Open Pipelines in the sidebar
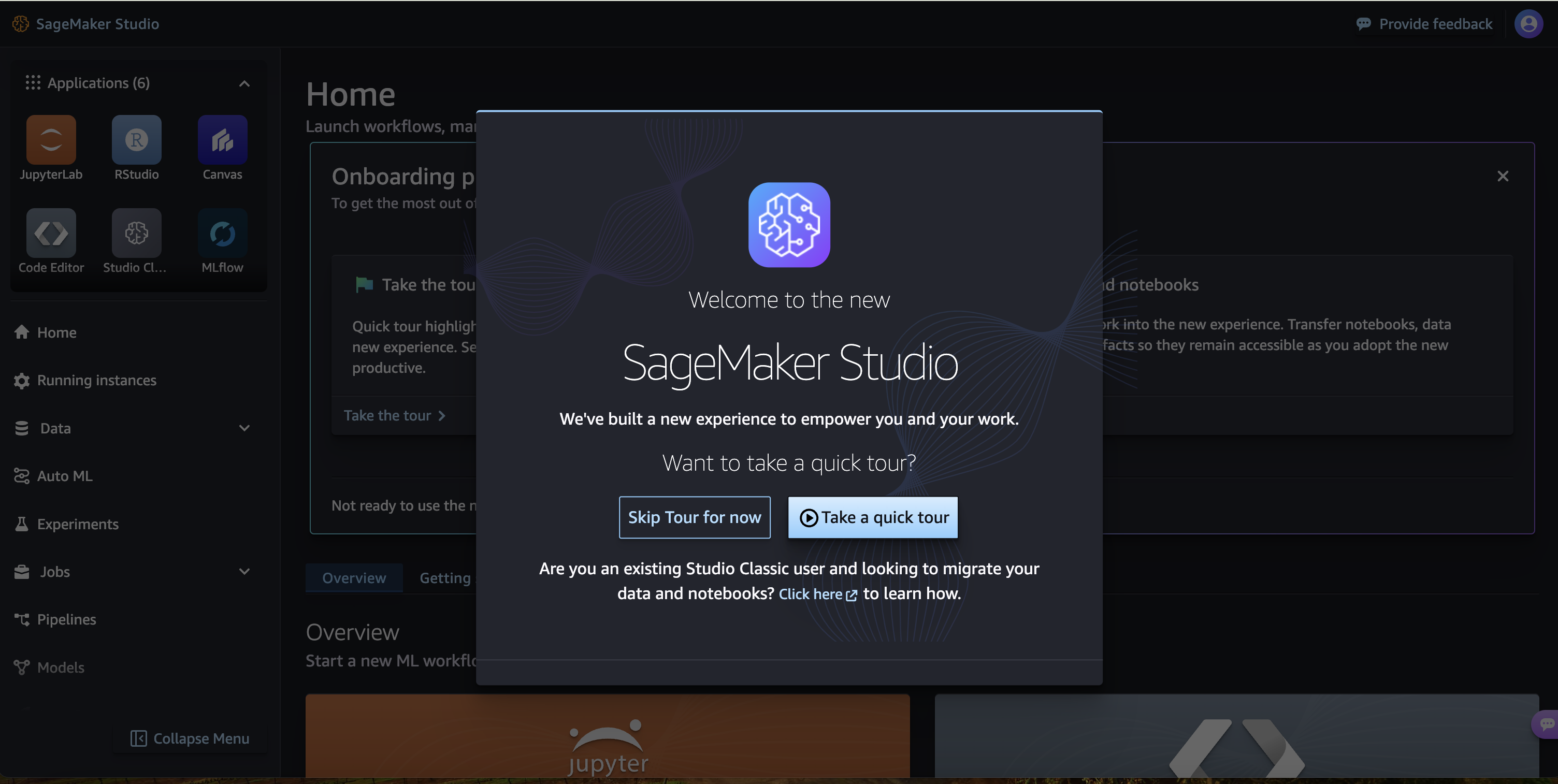 [66, 619]
